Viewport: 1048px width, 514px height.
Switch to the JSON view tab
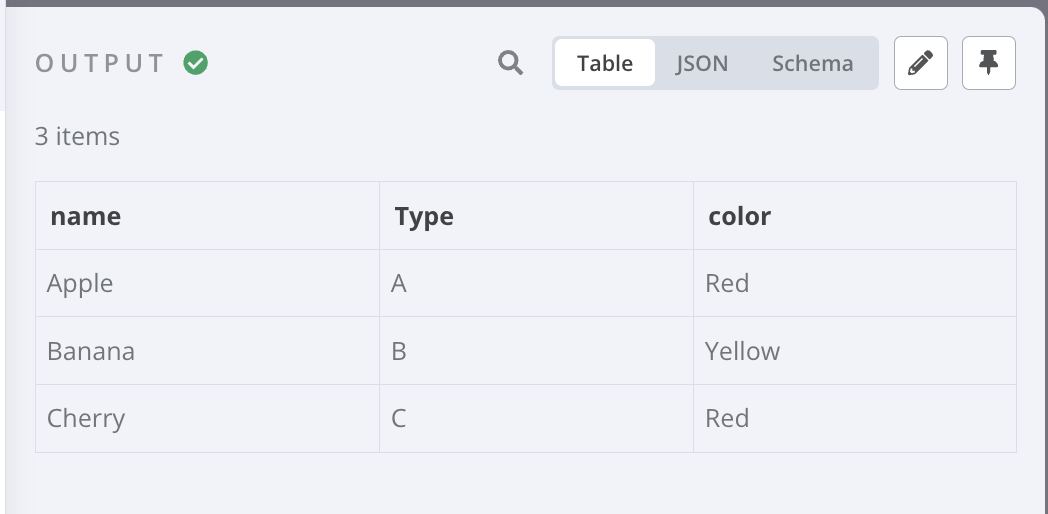pyautogui.click(x=702, y=63)
